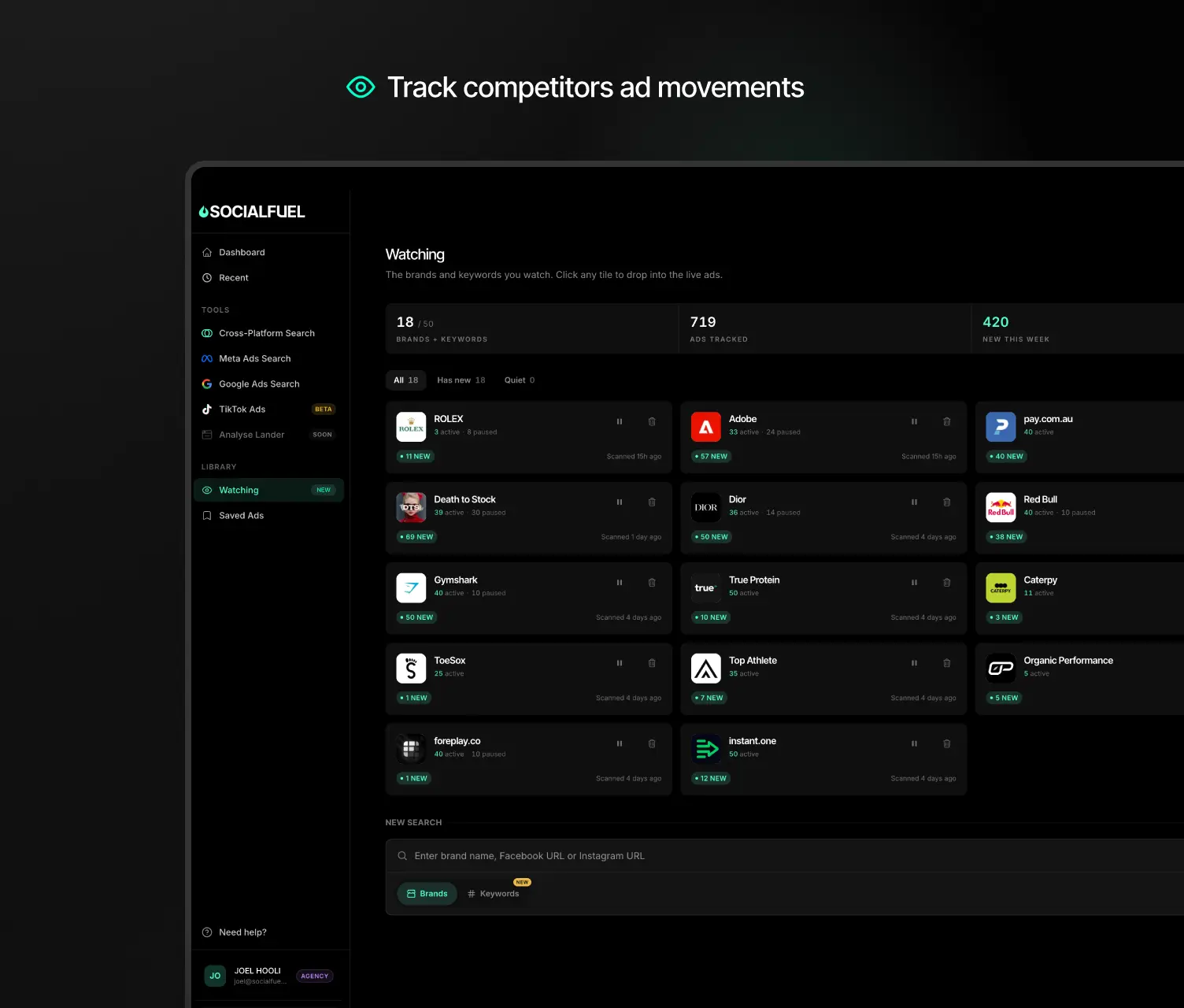Open the instant.one brand logo
The width and height of the screenshot is (1184, 1008).
coord(706,749)
